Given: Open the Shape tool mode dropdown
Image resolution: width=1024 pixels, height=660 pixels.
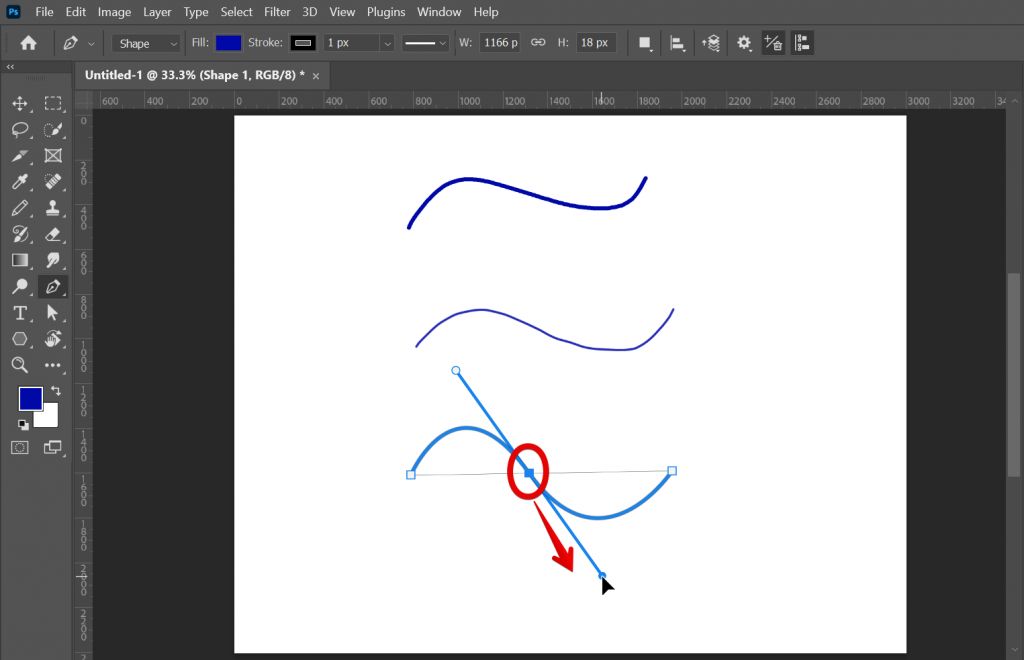Looking at the screenshot, I should point(145,42).
